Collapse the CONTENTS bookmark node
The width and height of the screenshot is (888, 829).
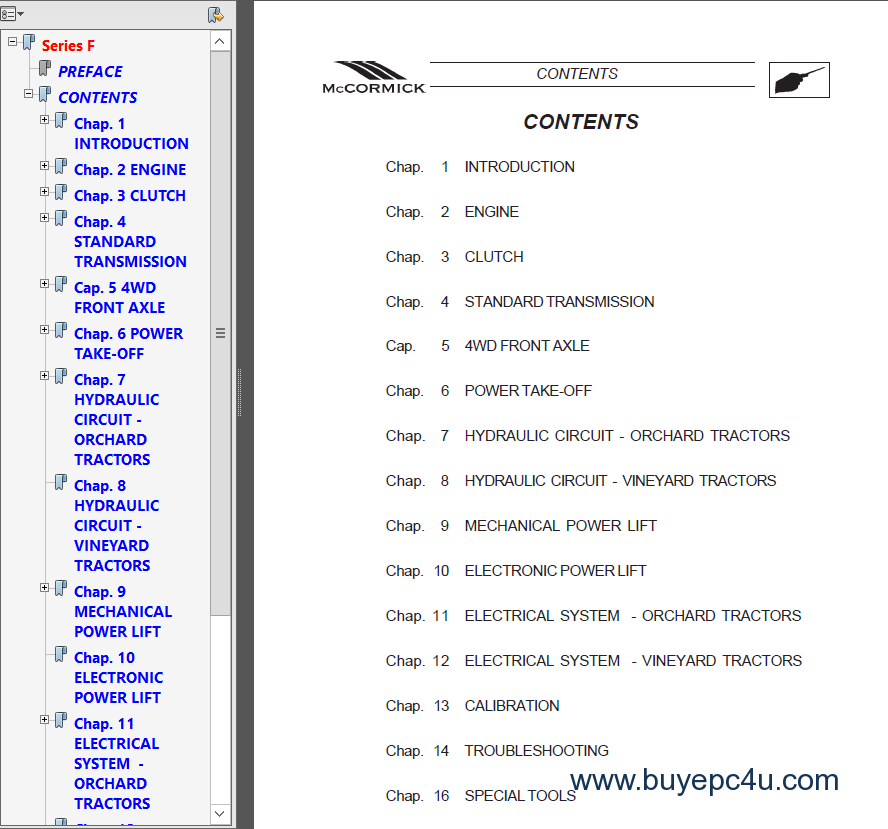click(x=28, y=93)
